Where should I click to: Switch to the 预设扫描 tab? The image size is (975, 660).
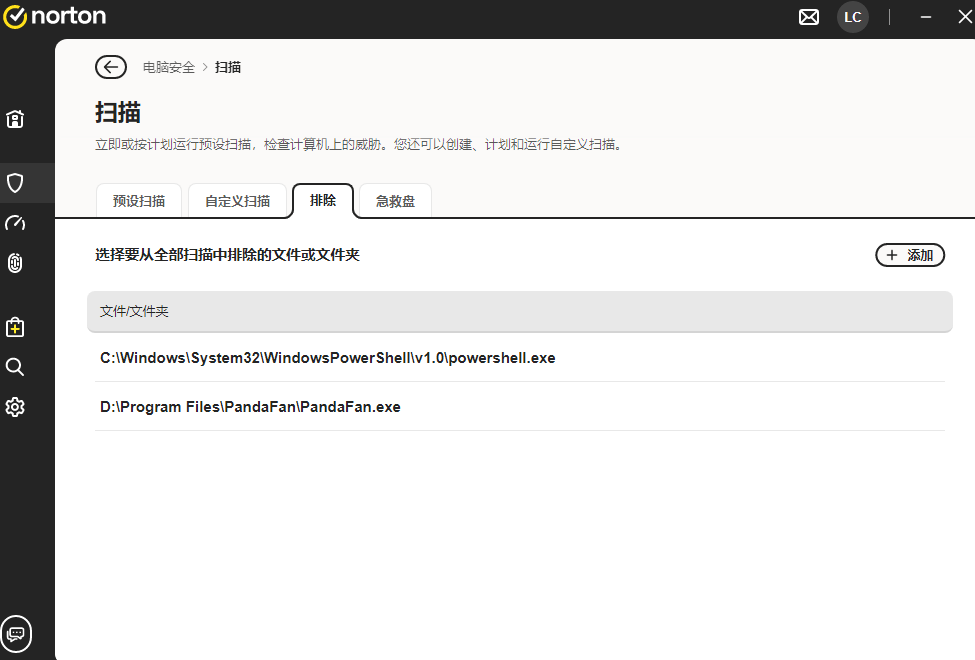pyautogui.click(x=139, y=201)
